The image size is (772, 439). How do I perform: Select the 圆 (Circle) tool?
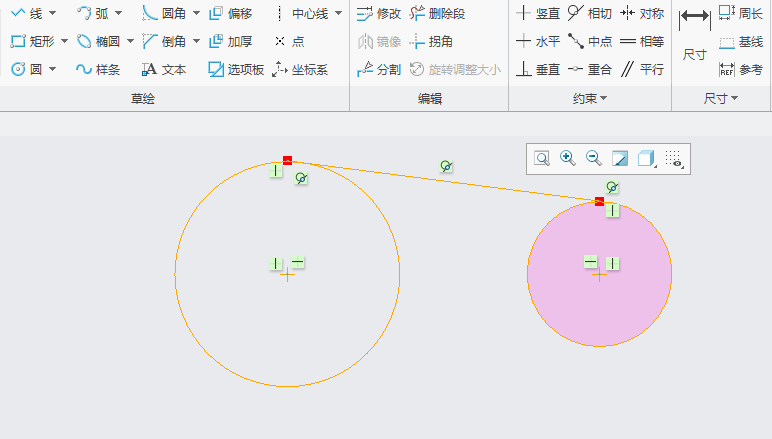coord(27,69)
